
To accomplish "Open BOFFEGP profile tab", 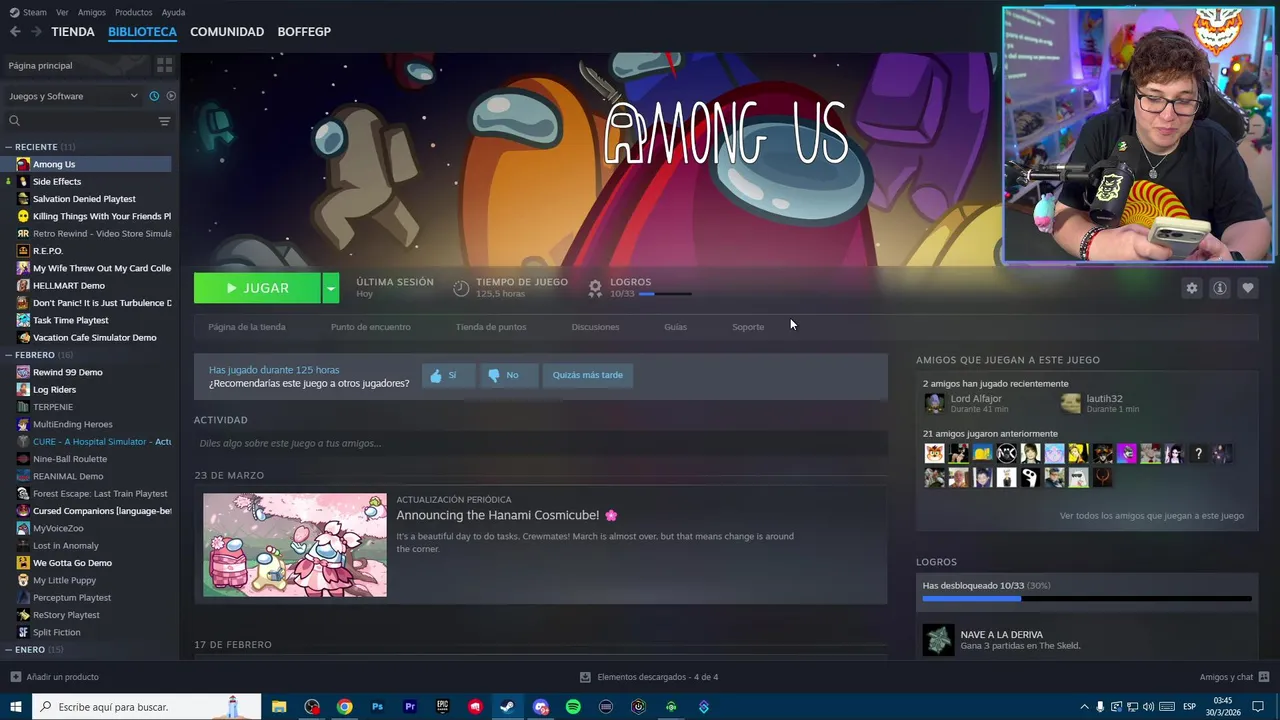I will tap(304, 32).
